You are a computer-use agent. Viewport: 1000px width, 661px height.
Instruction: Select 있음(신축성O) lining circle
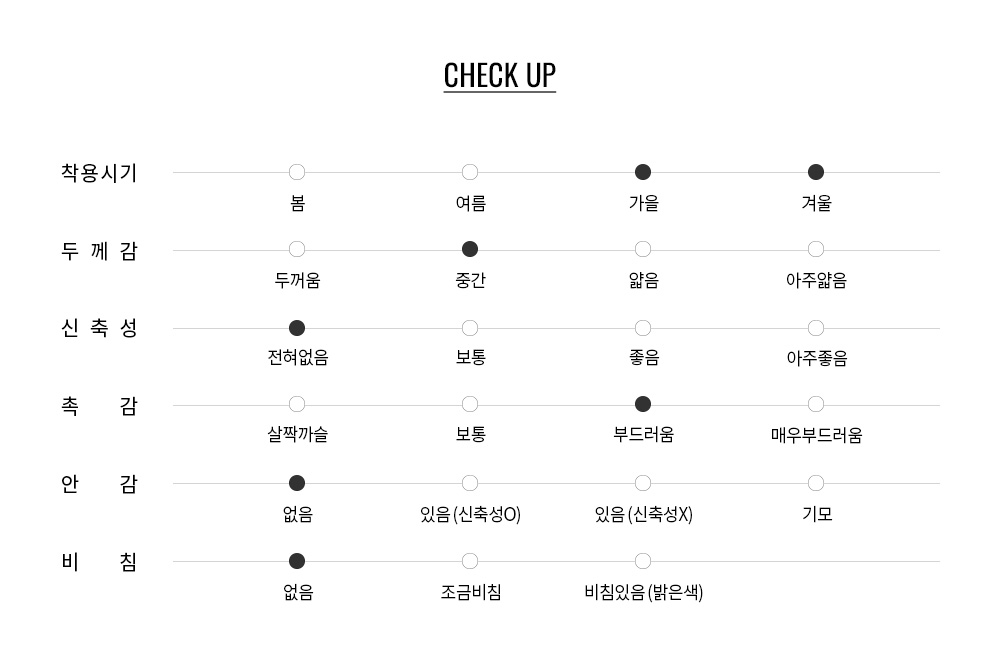click(470, 483)
